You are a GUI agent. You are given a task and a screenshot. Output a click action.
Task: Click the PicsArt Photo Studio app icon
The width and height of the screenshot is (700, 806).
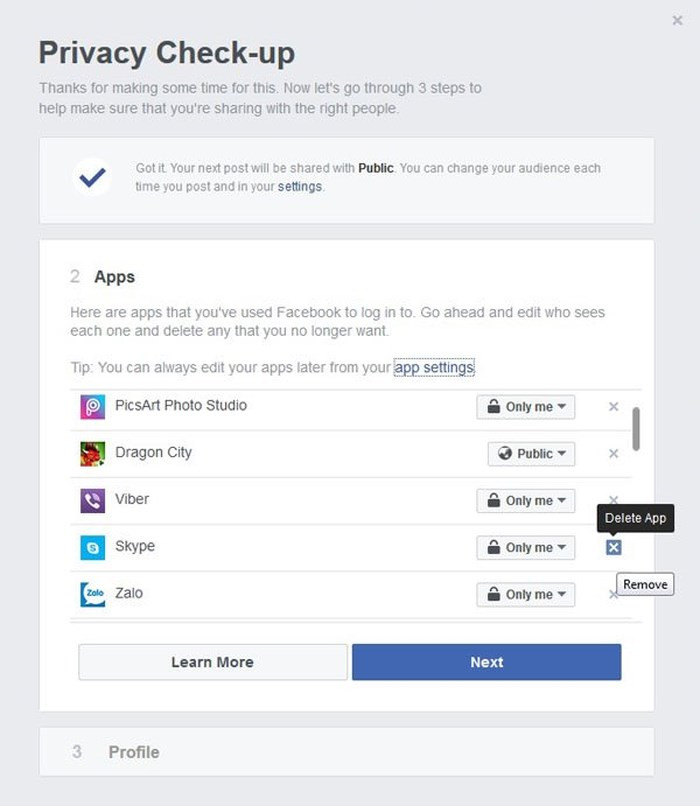click(92, 406)
